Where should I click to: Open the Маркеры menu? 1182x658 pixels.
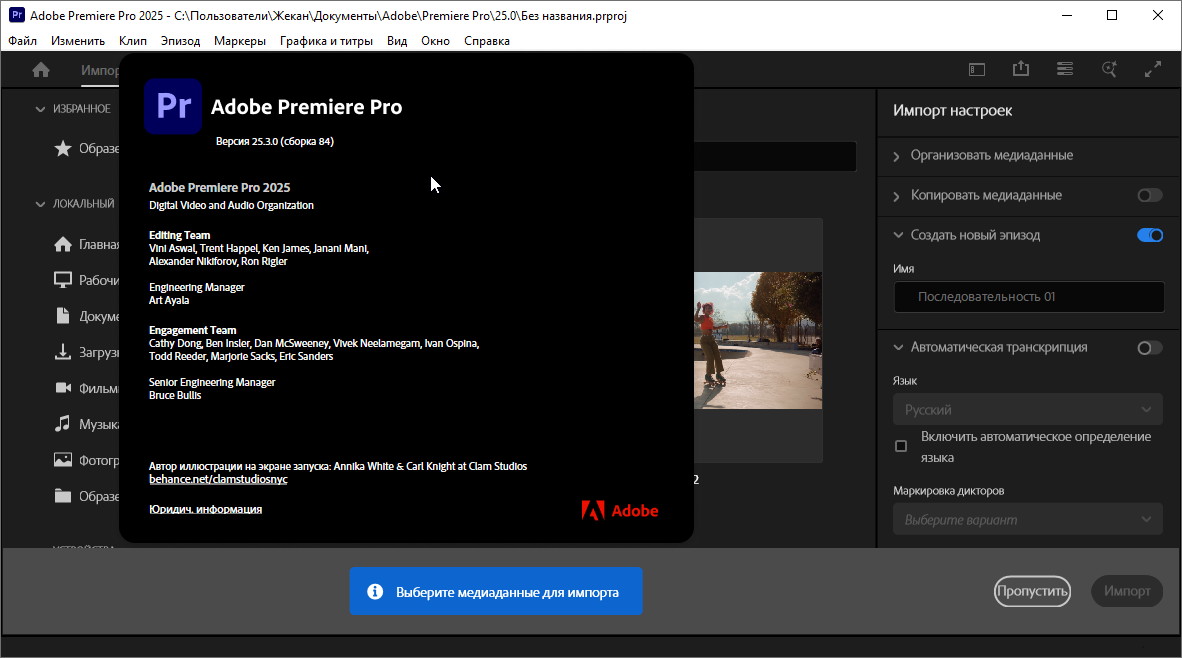click(x=240, y=41)
